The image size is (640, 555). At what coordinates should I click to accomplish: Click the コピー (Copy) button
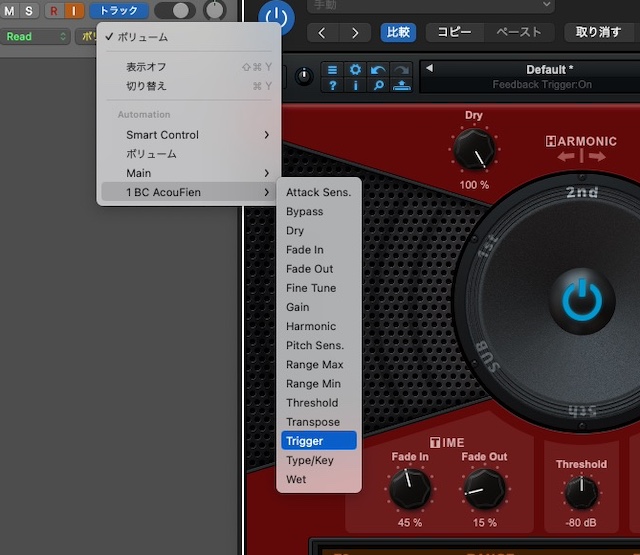pyautogui.click(x=456, y=32)
